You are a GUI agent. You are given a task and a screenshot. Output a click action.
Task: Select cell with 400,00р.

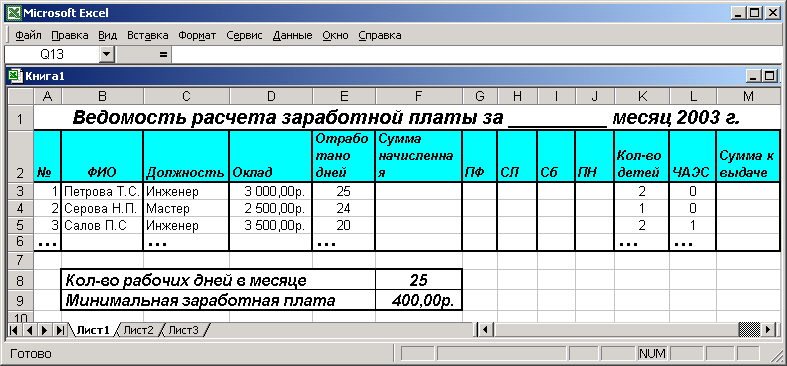419,300
